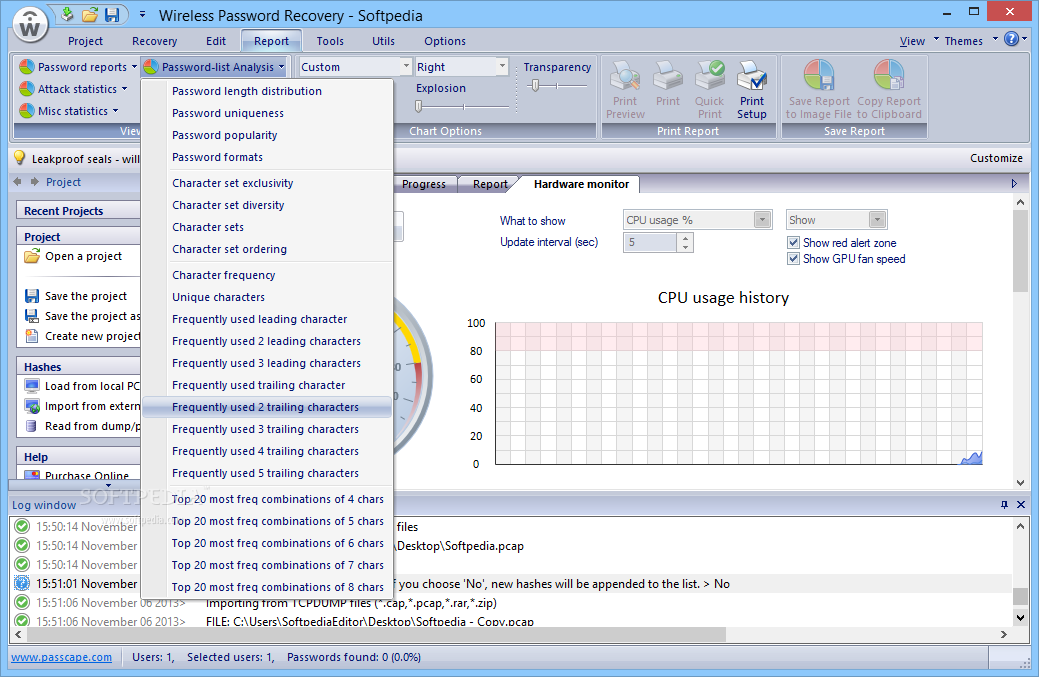Click the forward arrow beside Project
Viewport: 1039px width, 677px height.
click(x=34, y=182)
